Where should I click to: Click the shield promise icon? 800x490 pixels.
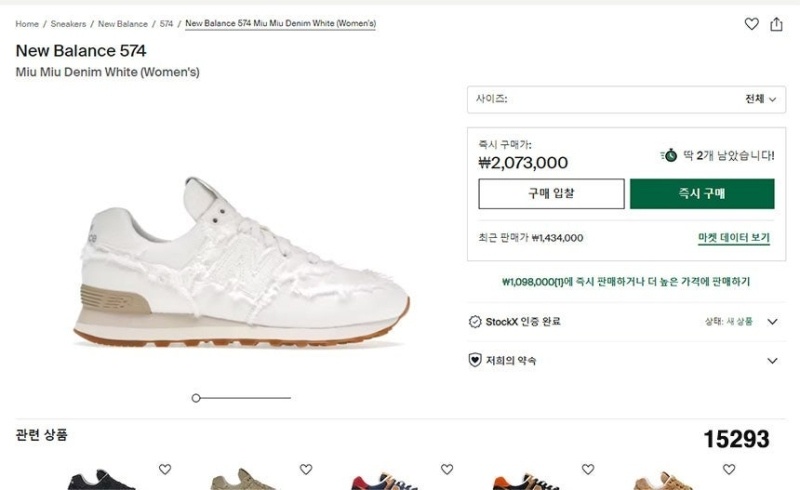(475, 360)
